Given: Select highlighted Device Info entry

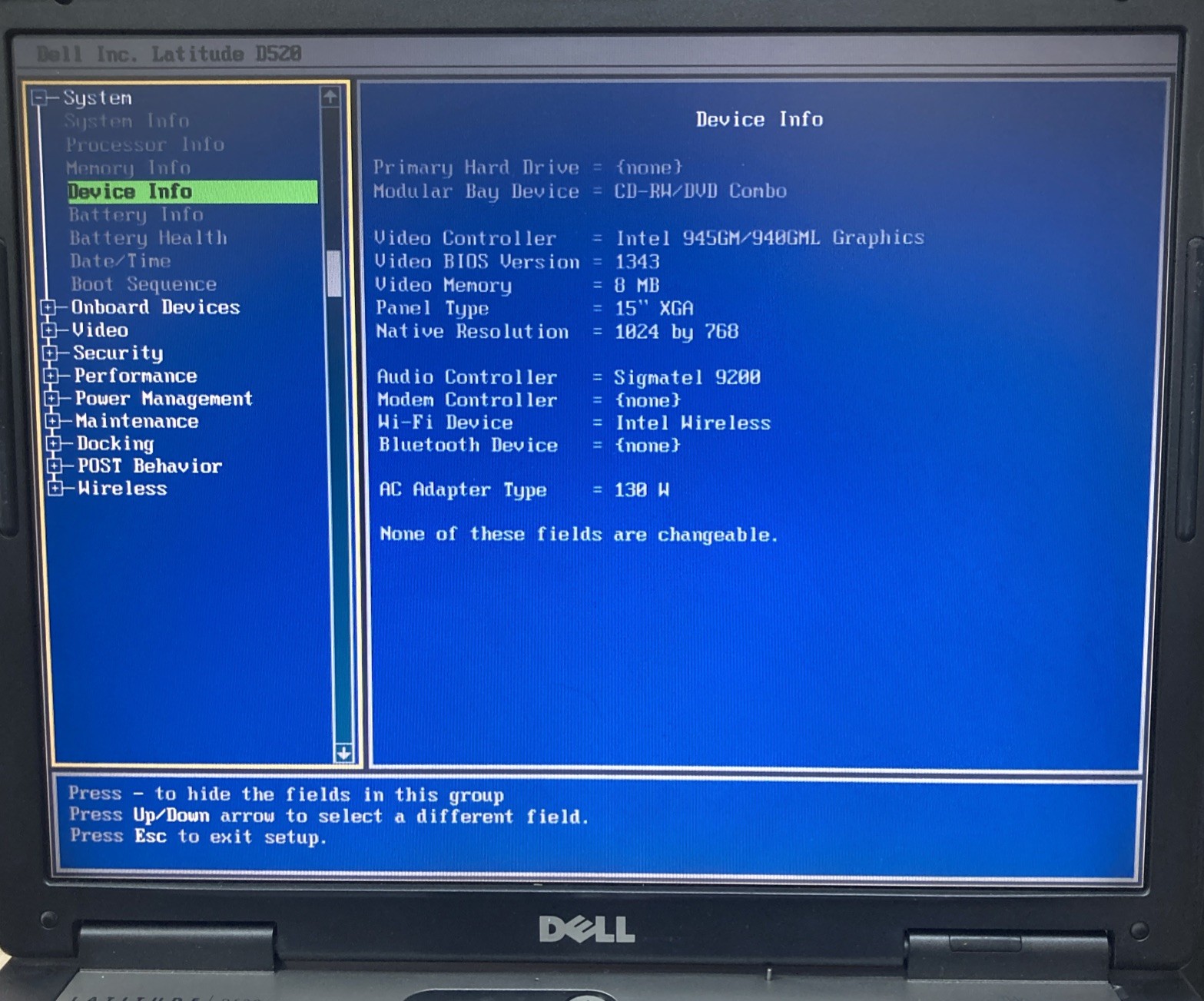Looking at the screenshot, I should tap(192, 191).
